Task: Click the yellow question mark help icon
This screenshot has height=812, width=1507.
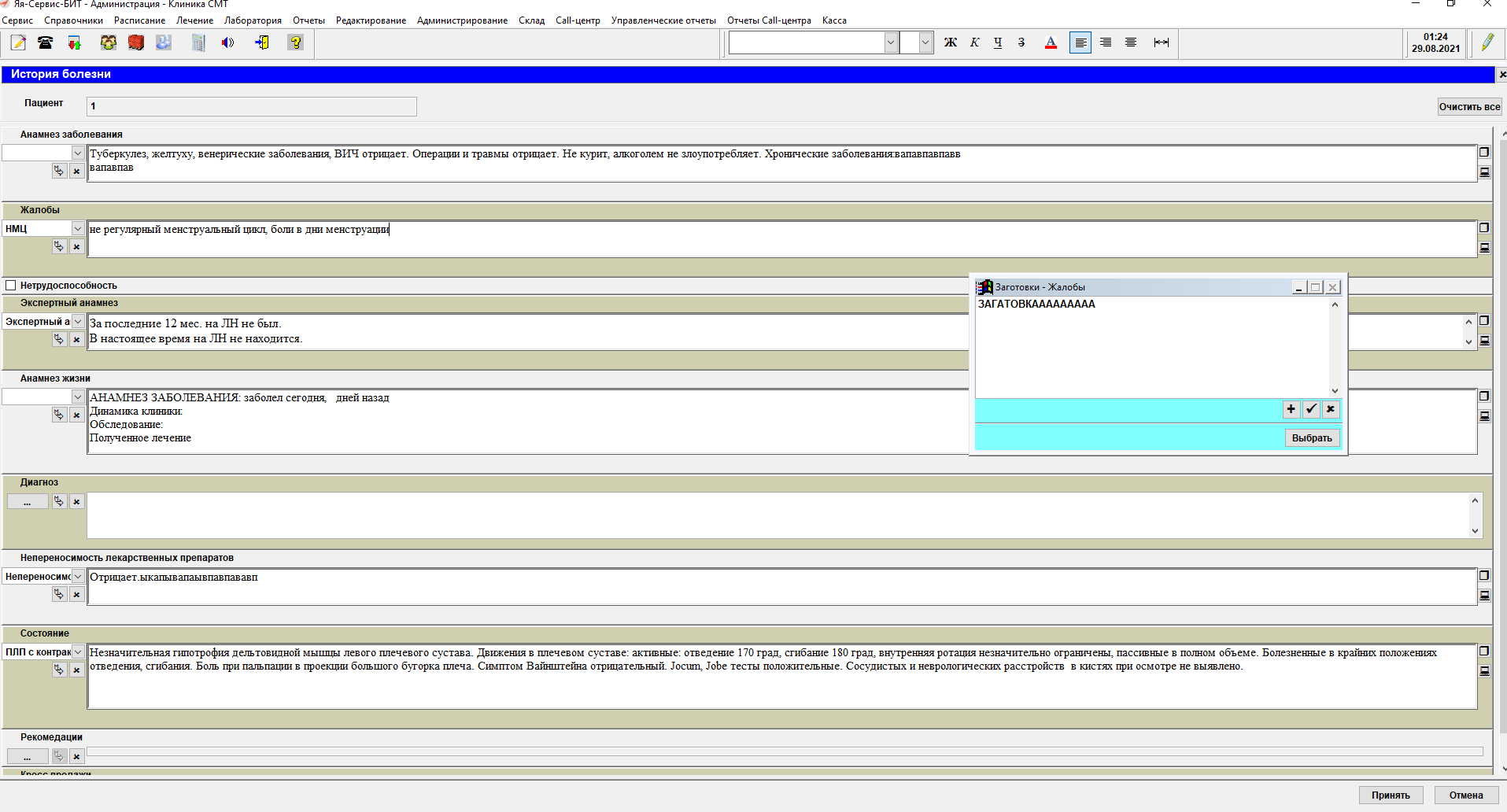Action: tap(296, 42)
